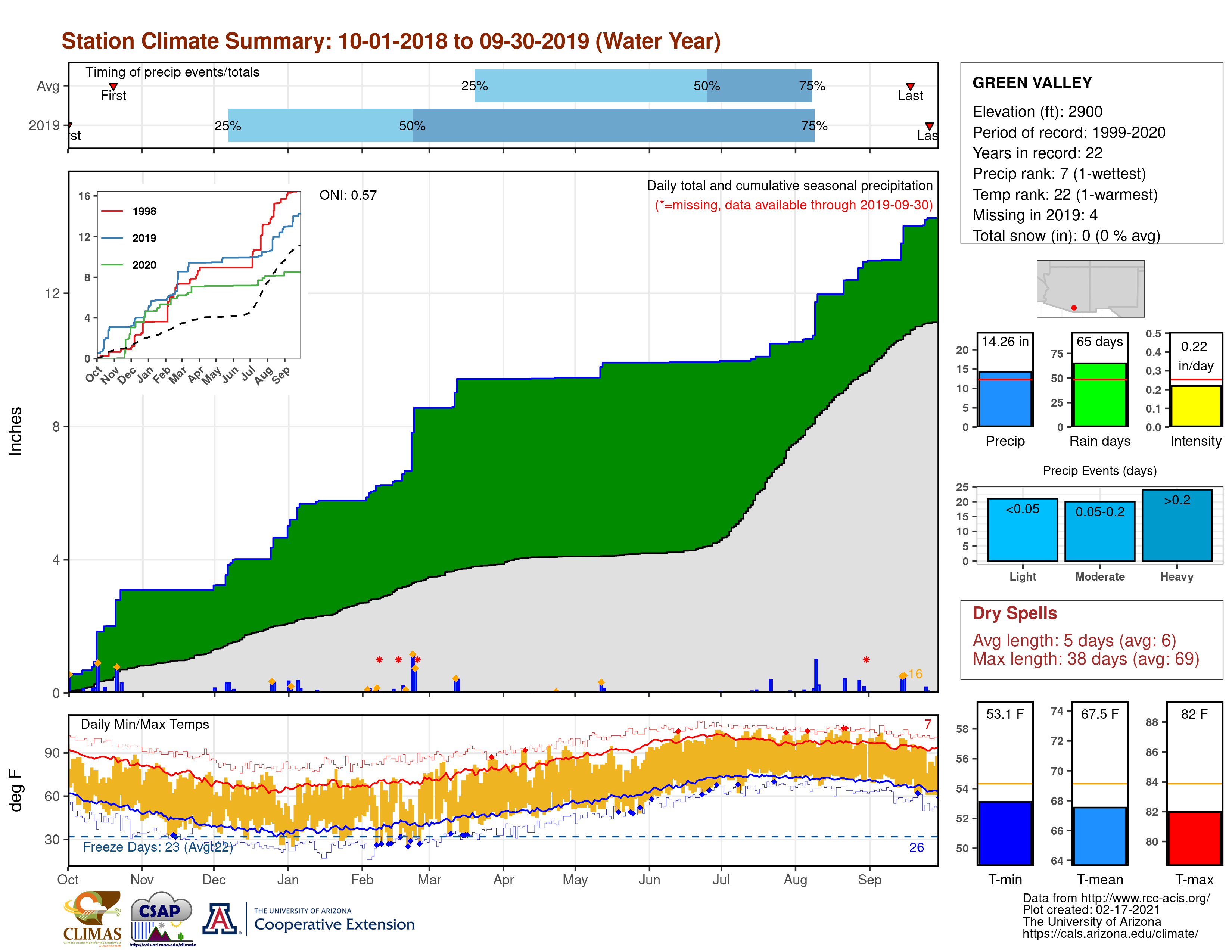Viewport: 1232px width, 952px height.
Task: Click the orange '16' label near September
Action: tap(915, 674)
